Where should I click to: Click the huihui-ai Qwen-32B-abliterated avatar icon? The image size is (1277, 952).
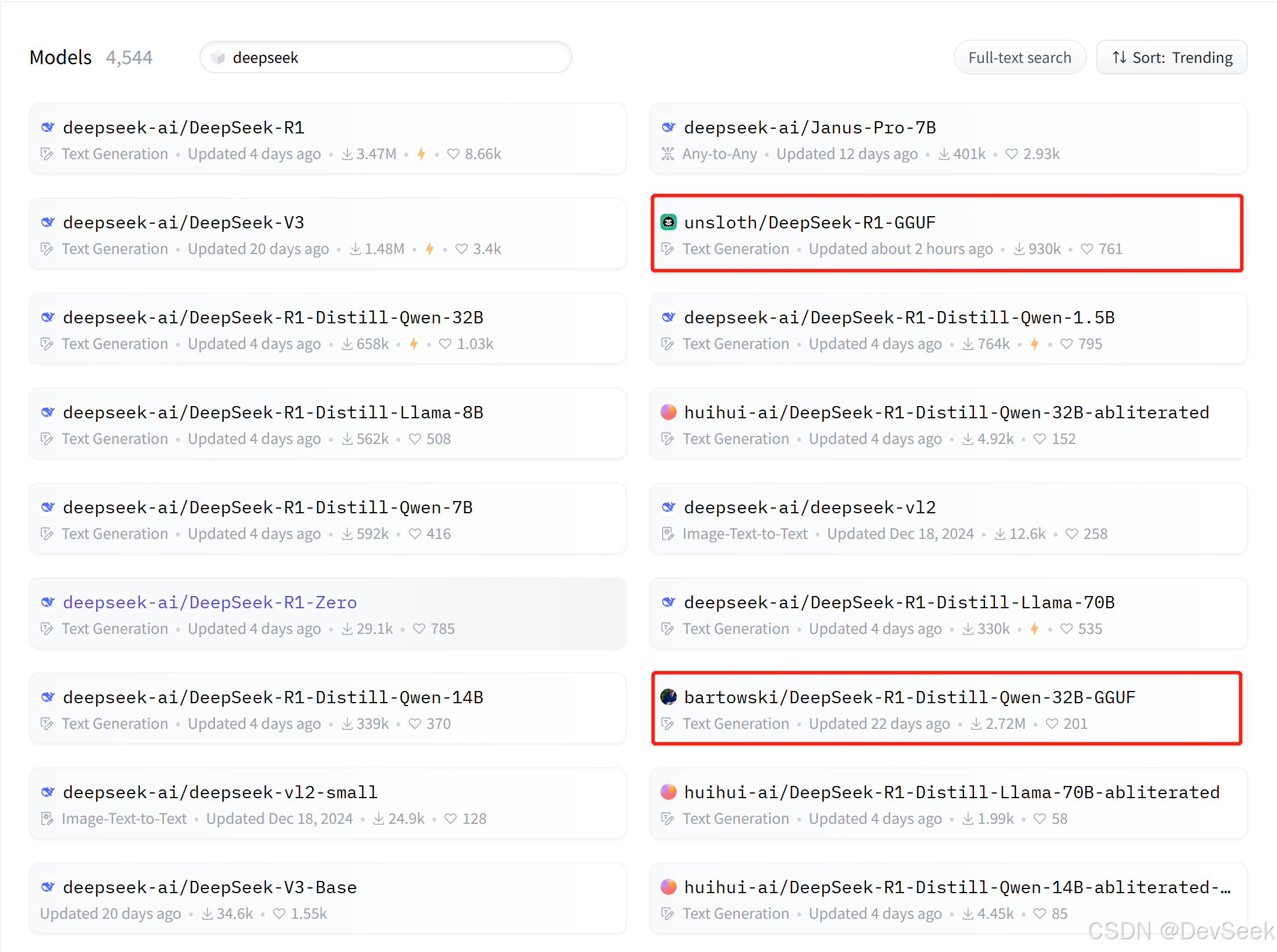668,412
